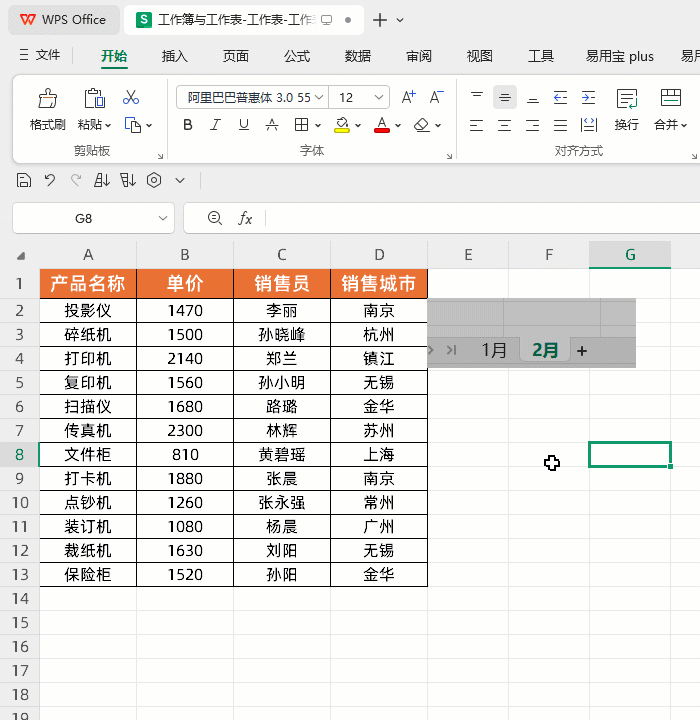This screenshot has height=720, width=700.
Task: Open the 工具 (Tools) tab
Action: pos(541,56)
